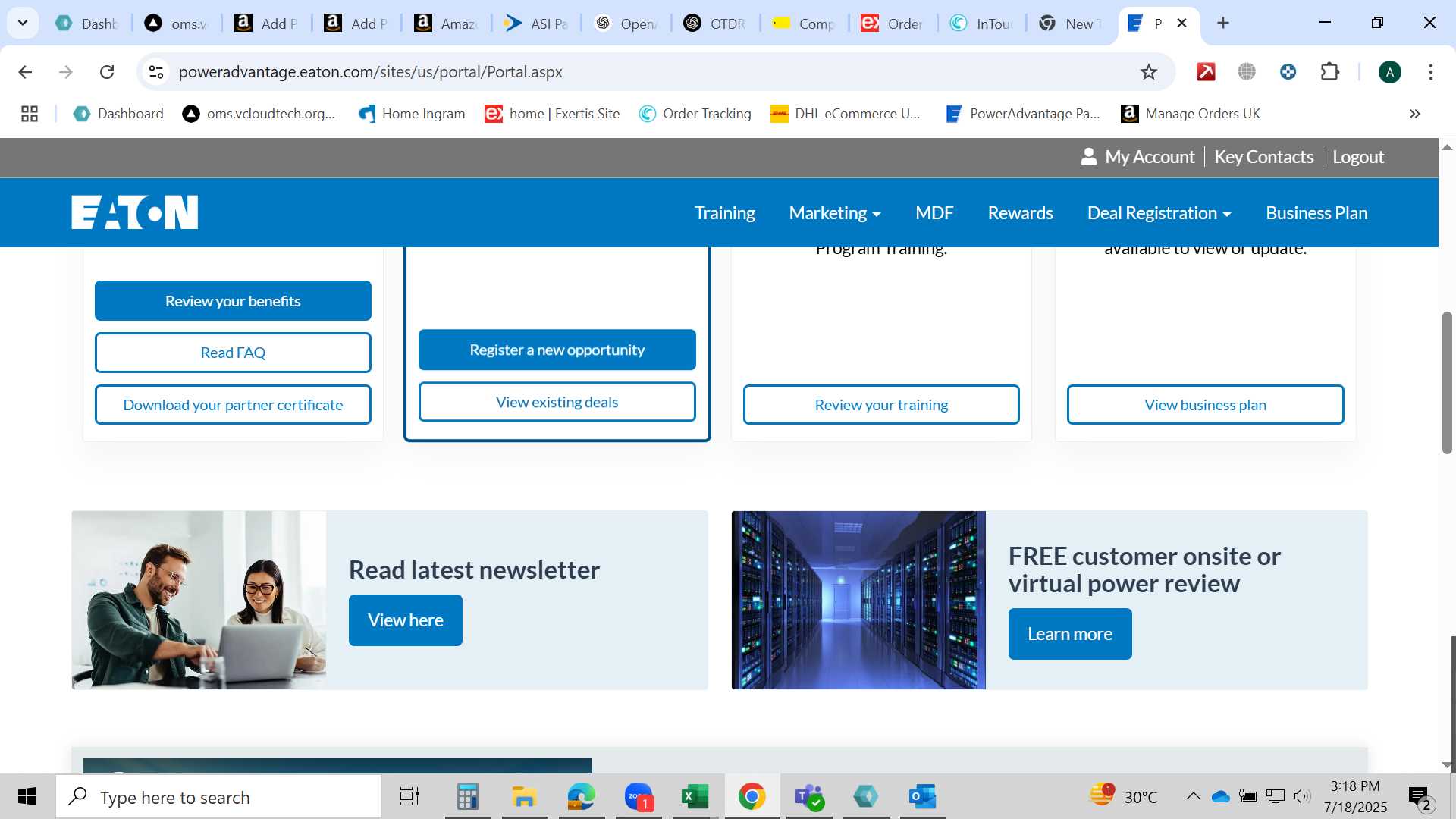1456x819 pixels.
Task: Click the My Account person icon
Action: (x=1088, y=157)
